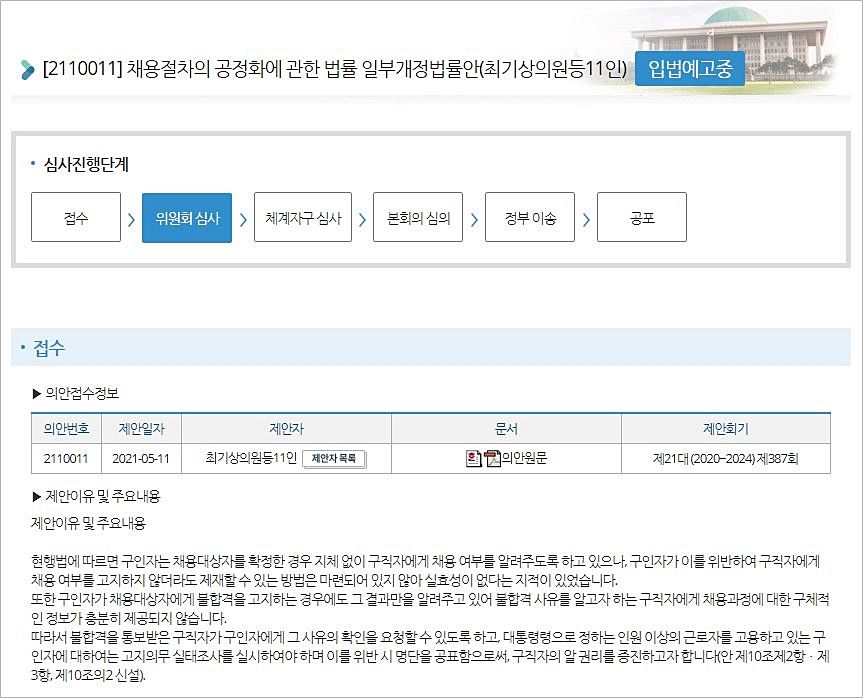Click the chevron between 체계자구 심사 and 본회의 심의

[x=362, y=220]
